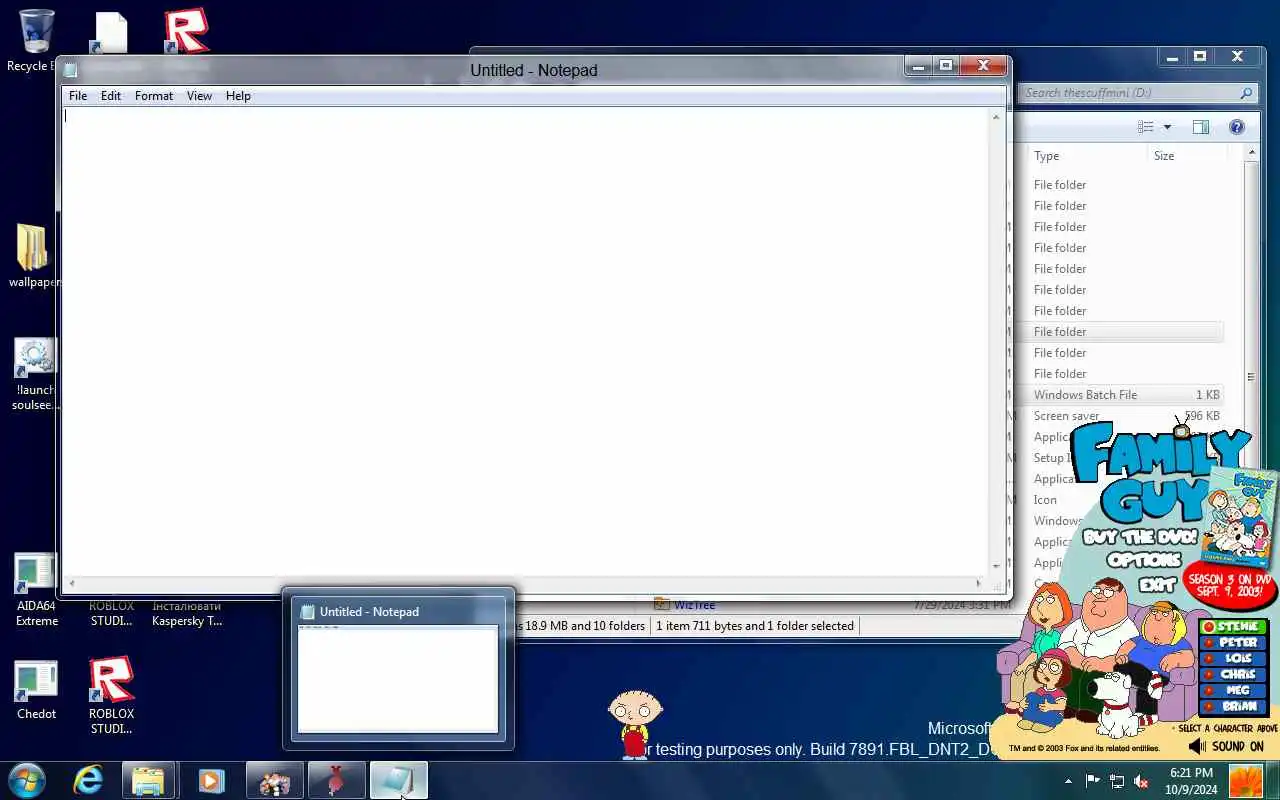The image size is (1280, 800).
Task: Switch to the red character taskbar button
Action: coord(337,780)
